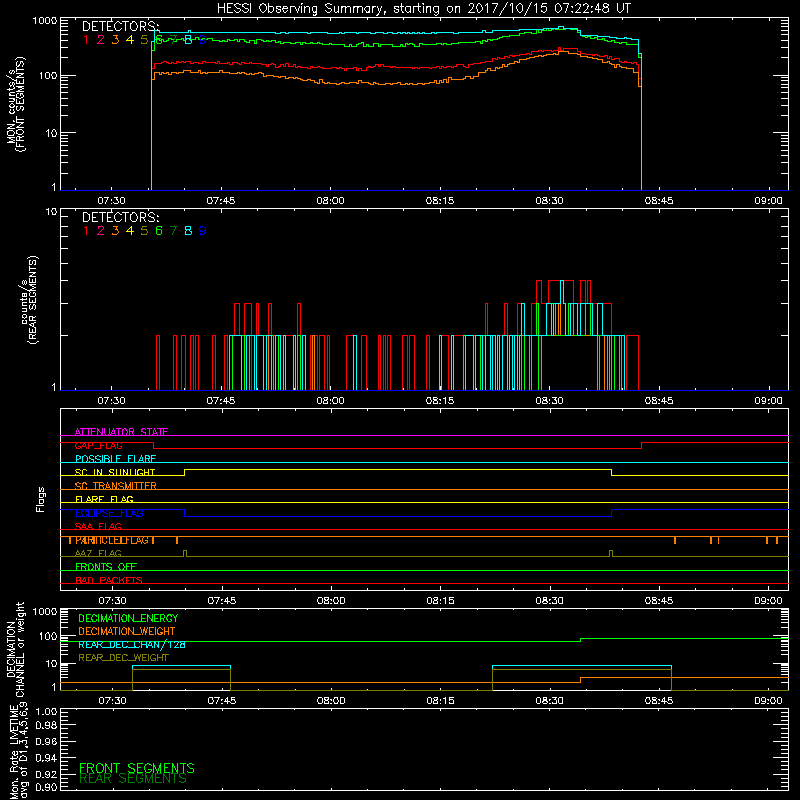Select green detector 6 in rear segments legend

coord(159,231)
